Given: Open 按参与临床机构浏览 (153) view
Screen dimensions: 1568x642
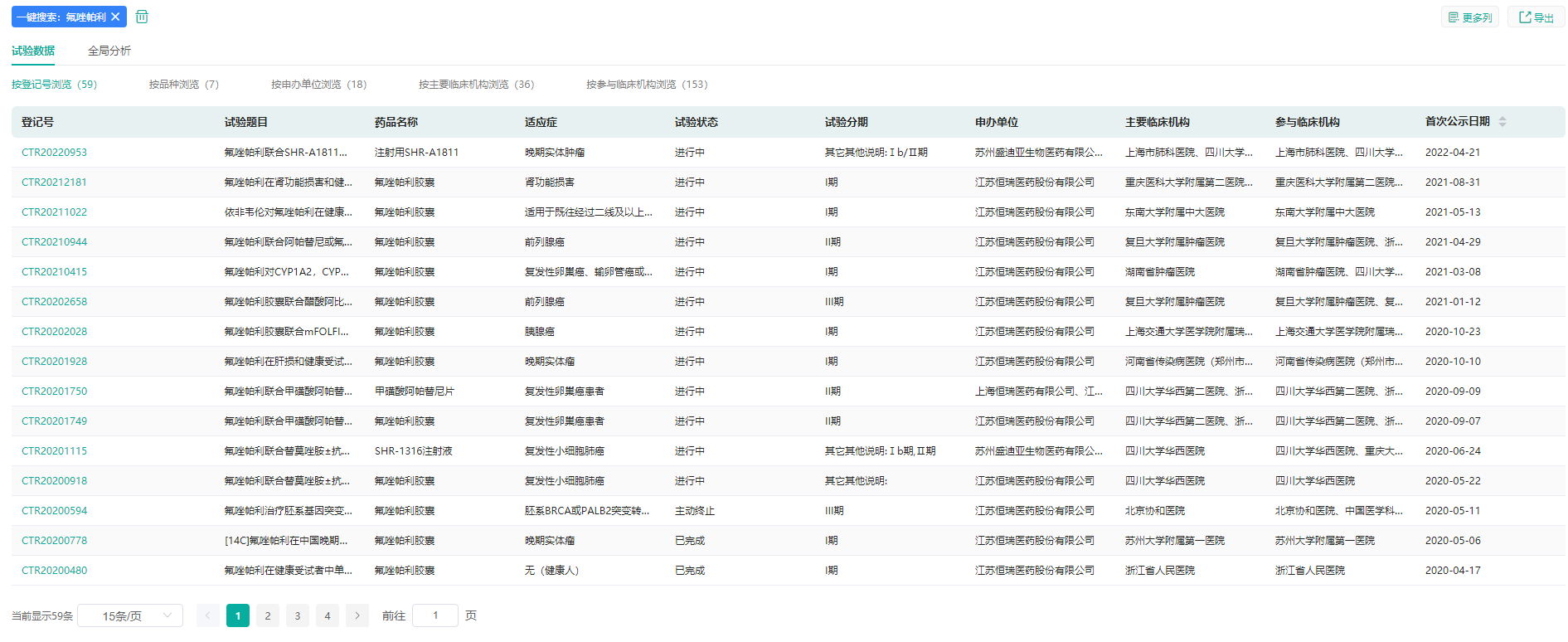Looking at the screenshot, I should 647,85.
